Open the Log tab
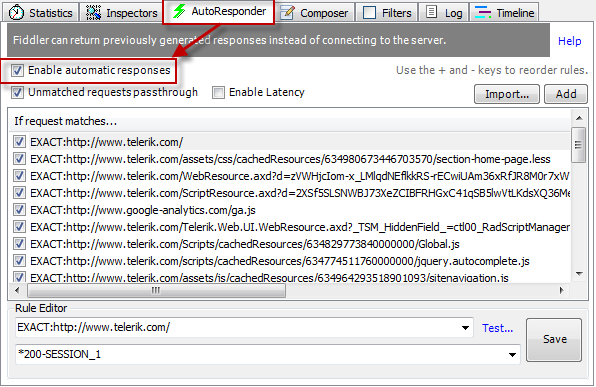 [444, 13]
